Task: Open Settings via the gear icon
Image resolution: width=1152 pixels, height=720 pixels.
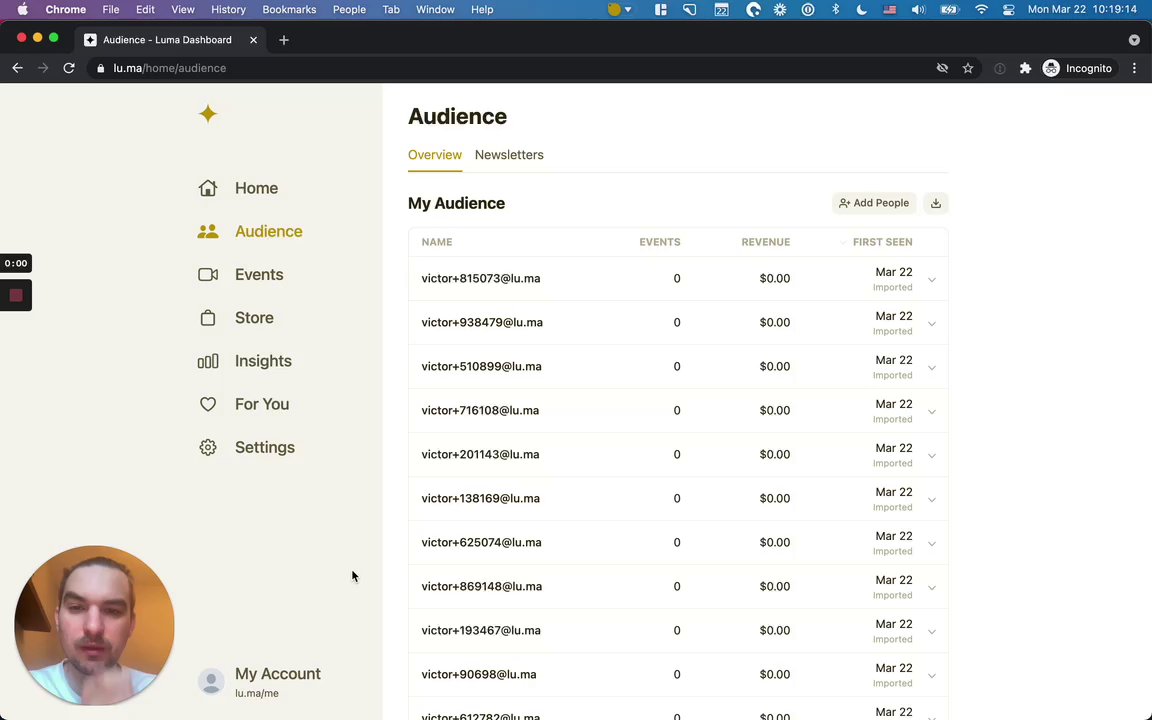Action: point(208,448)
